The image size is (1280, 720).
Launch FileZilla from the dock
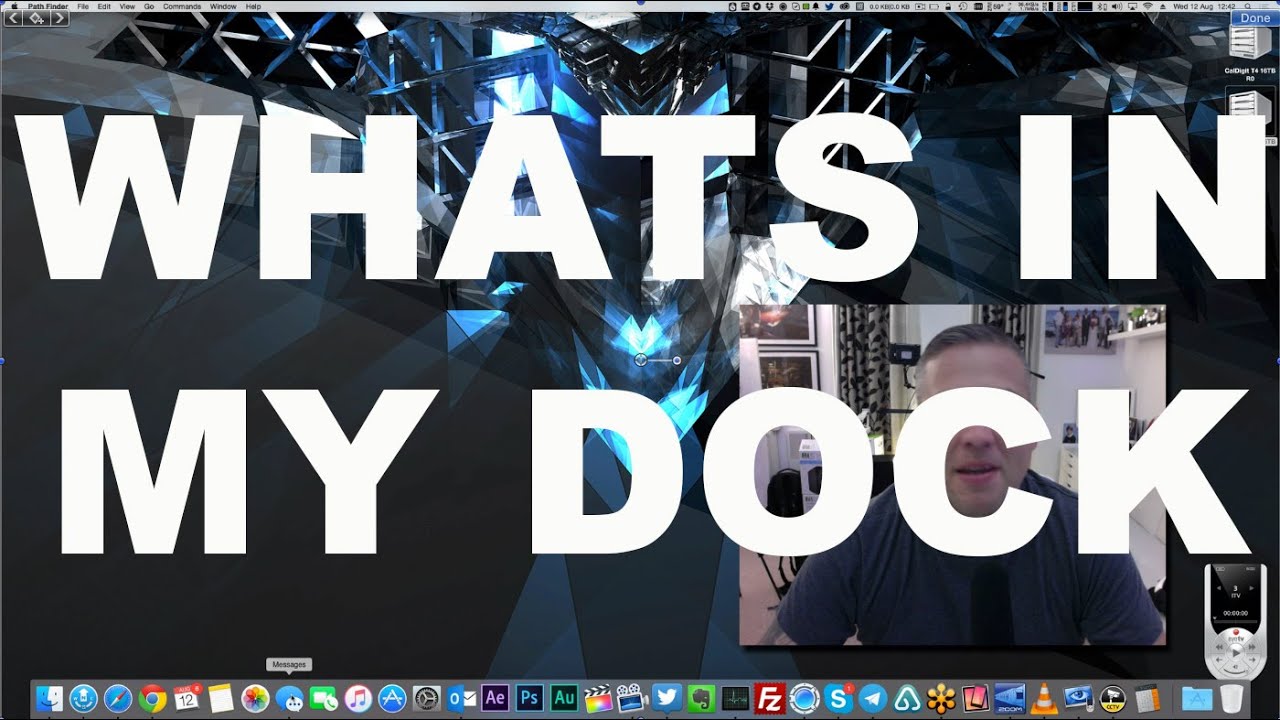770,698
